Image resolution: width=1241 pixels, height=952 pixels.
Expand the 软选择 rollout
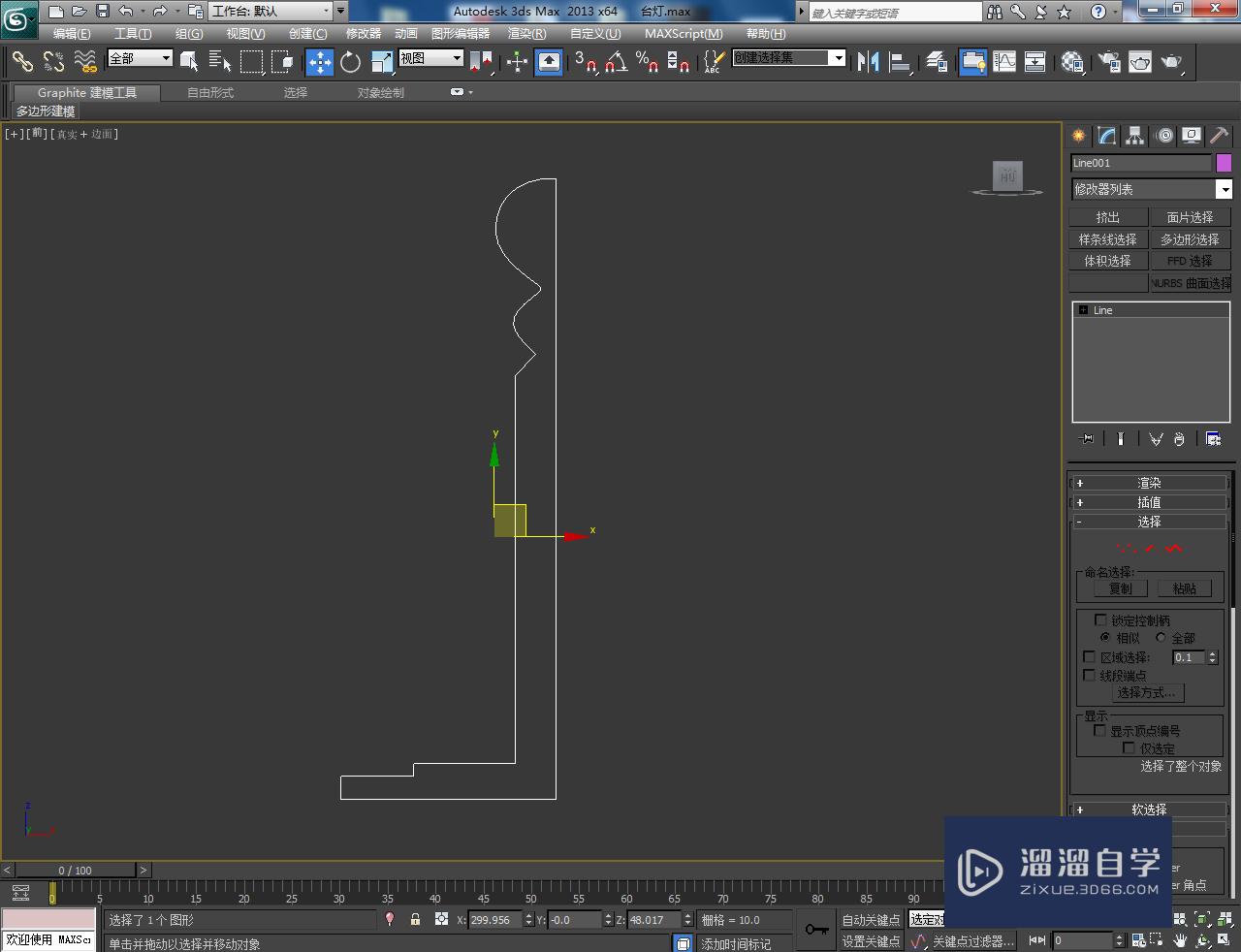coord(1149,809)
